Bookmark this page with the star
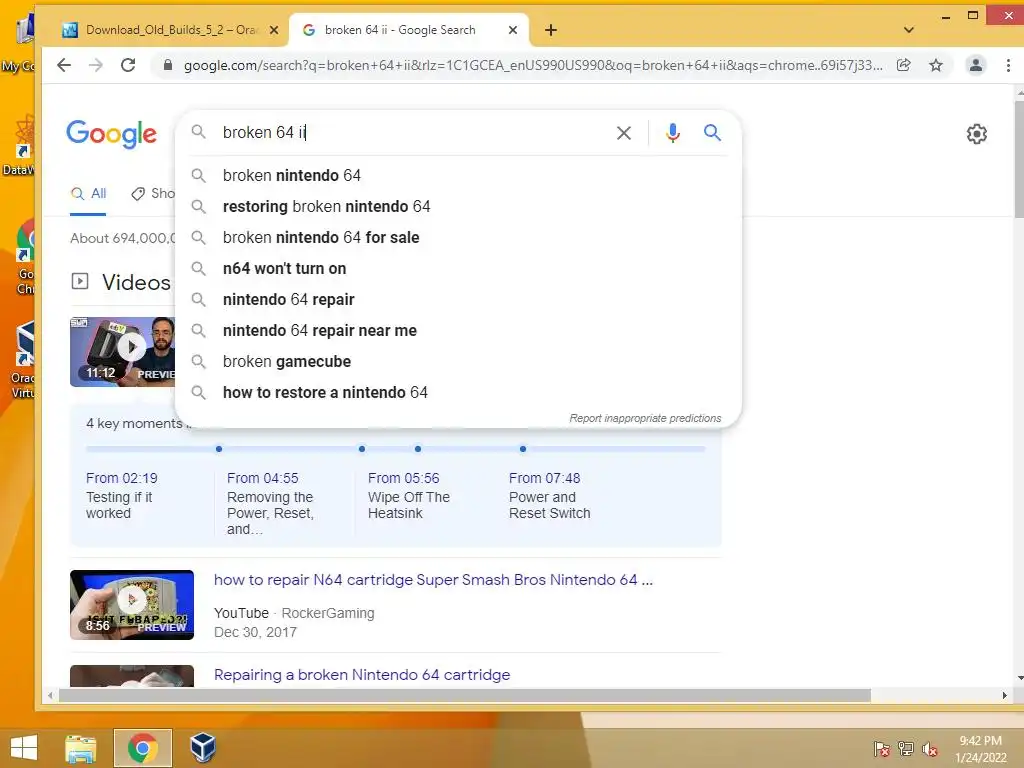 click(936, 65)
